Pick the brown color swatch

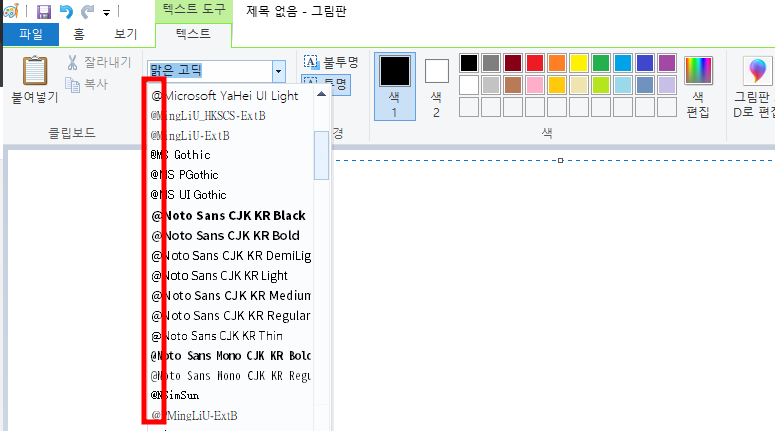click(513, 85)
